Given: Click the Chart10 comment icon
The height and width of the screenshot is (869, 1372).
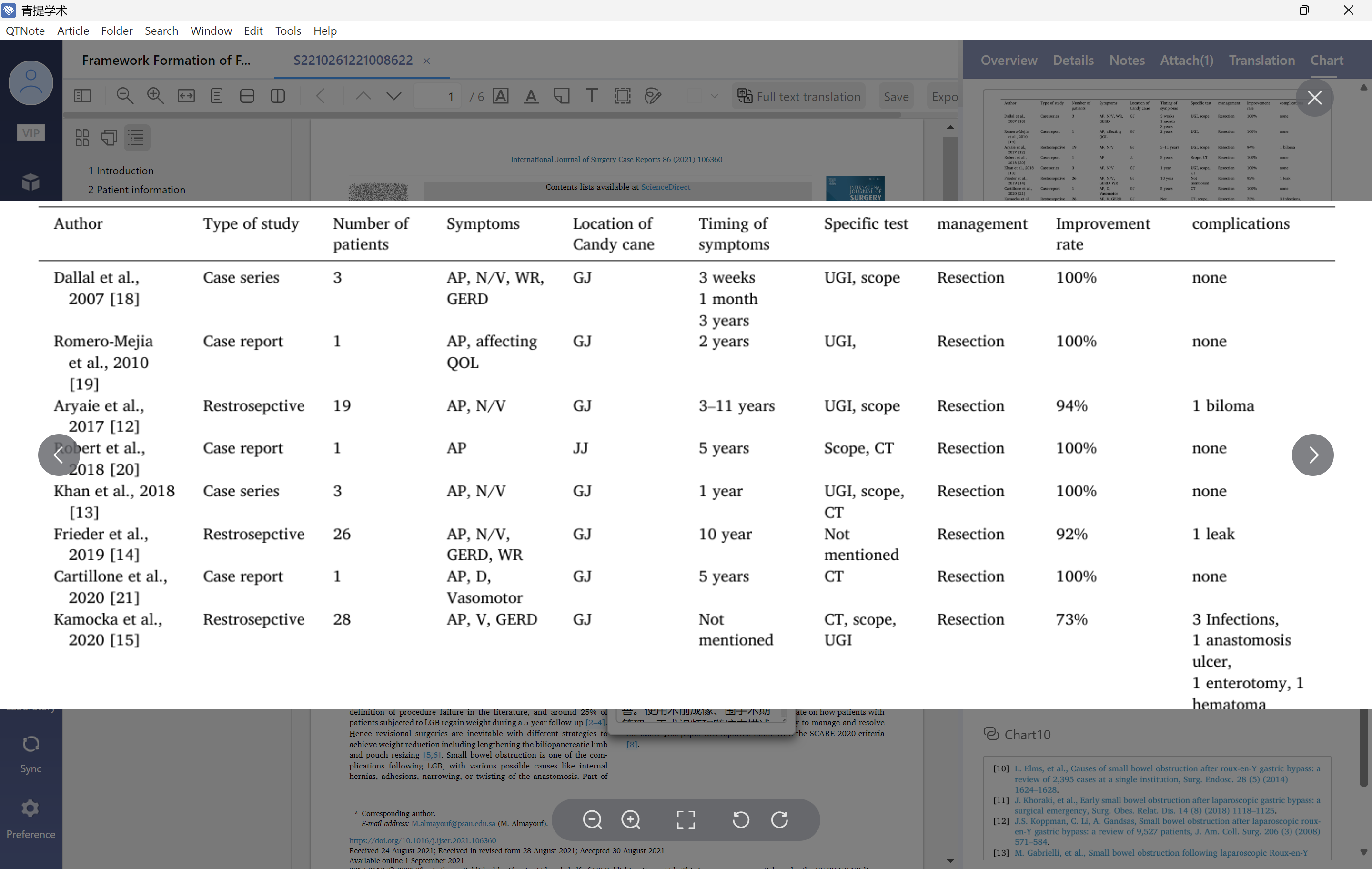Looking at the screenshot, I should (x=991, y=734).
